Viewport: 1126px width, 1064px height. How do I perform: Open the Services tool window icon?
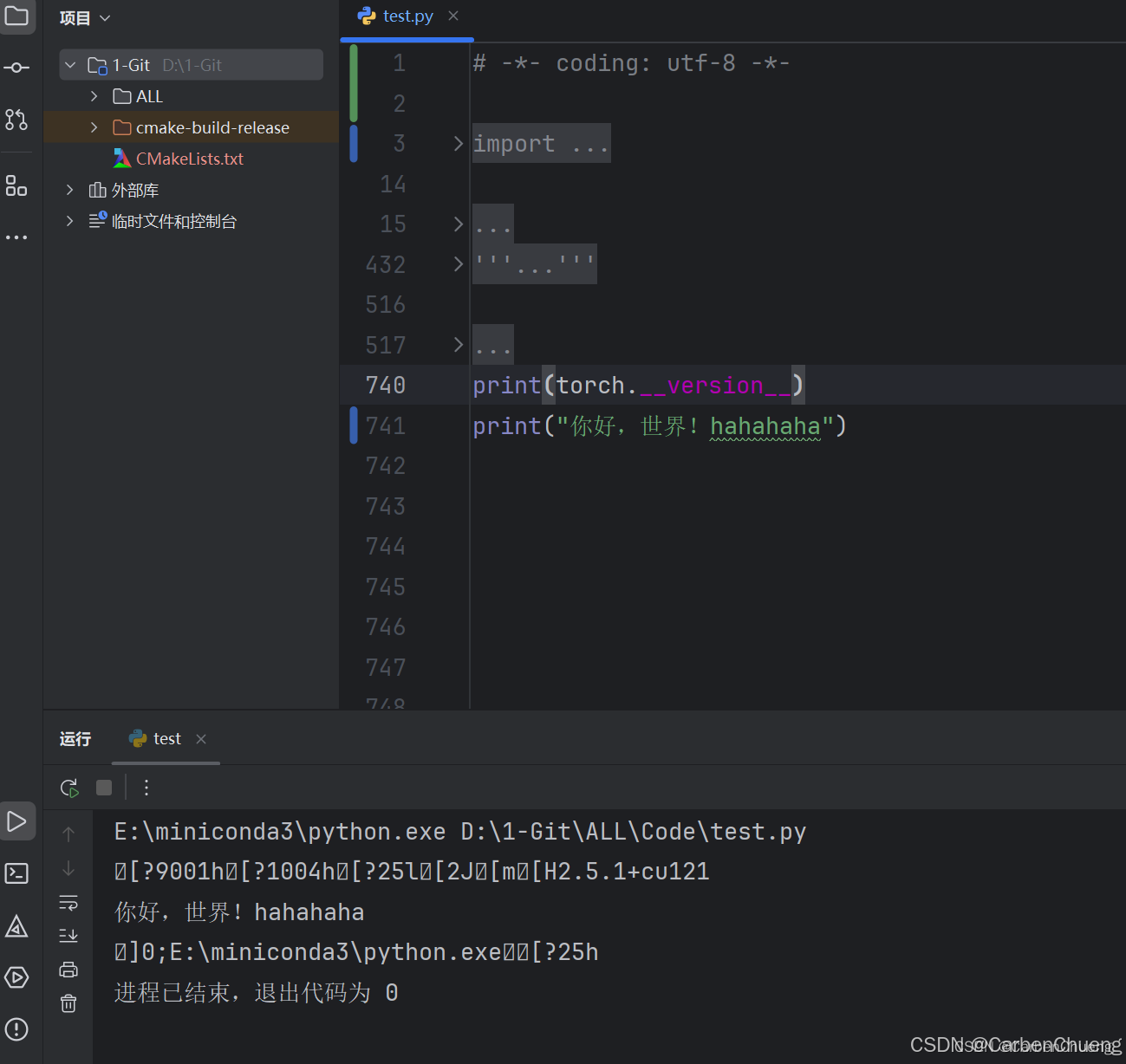pyautogui.click(x=16, y=977)
